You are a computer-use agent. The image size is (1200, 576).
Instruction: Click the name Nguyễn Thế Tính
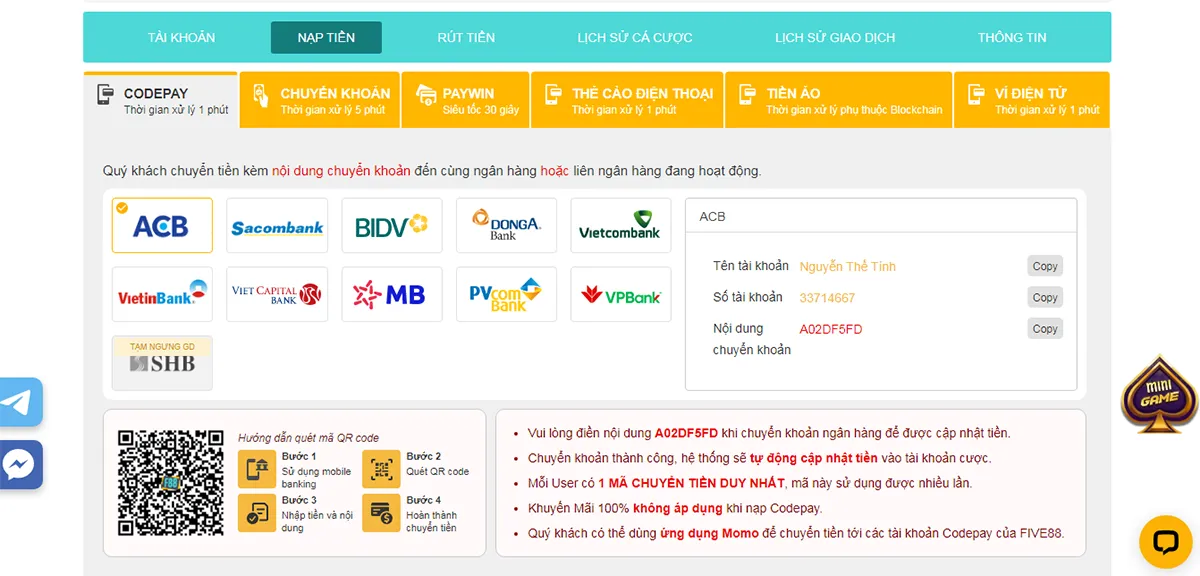tap(848, 267)
